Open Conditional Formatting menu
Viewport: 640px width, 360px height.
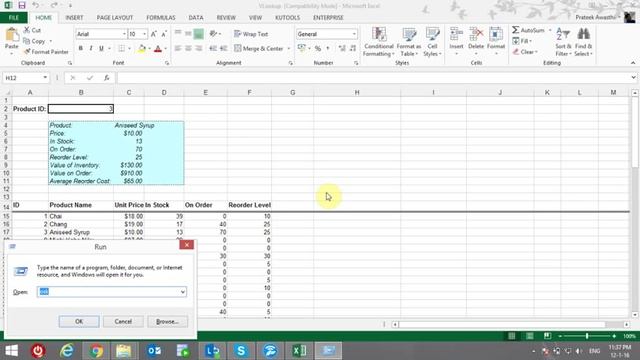pyautogui.click(x=379, y=42)
